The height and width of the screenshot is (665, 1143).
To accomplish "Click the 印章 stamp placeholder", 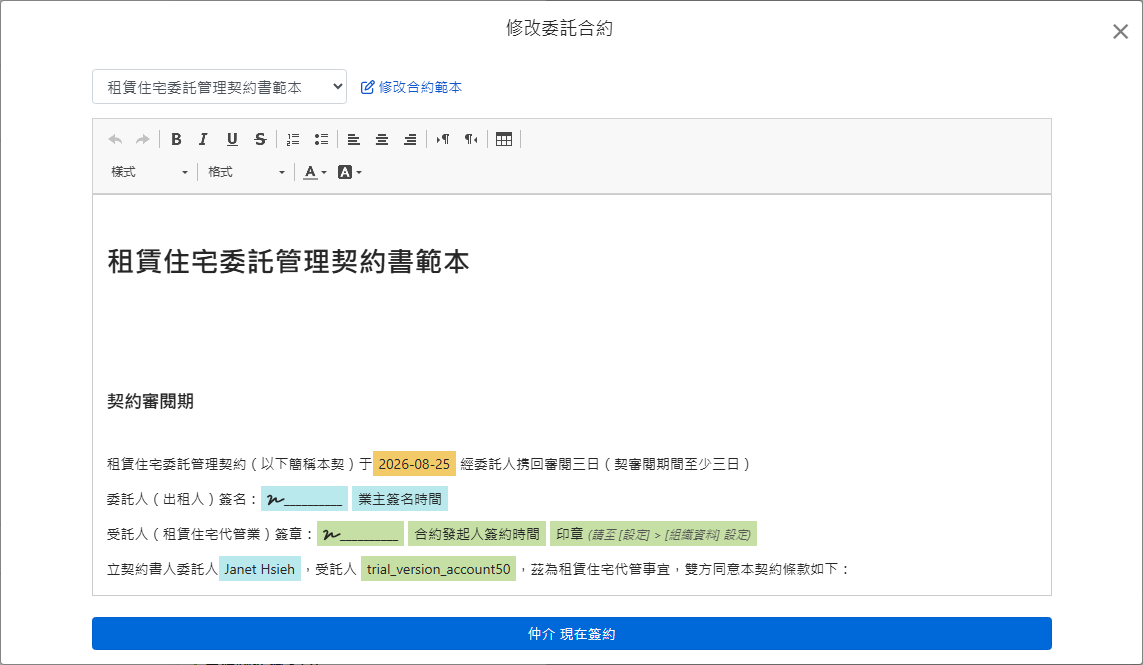I will 653,534.
